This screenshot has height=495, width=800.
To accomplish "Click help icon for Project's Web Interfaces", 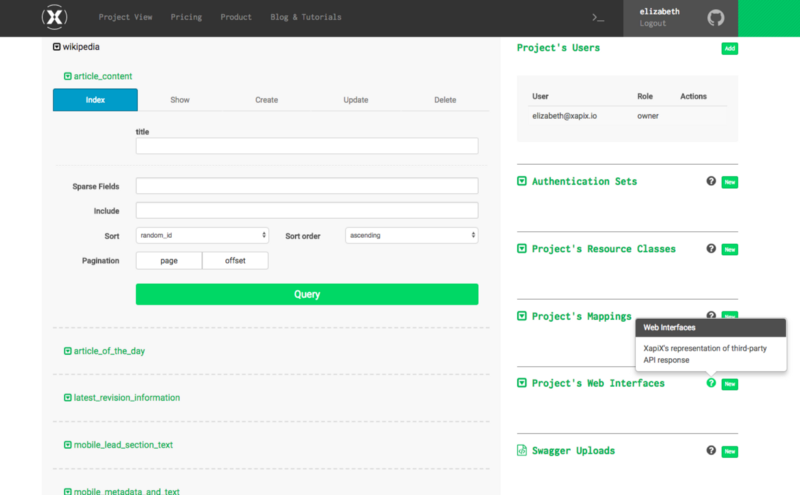I will (x=711, y=383).
